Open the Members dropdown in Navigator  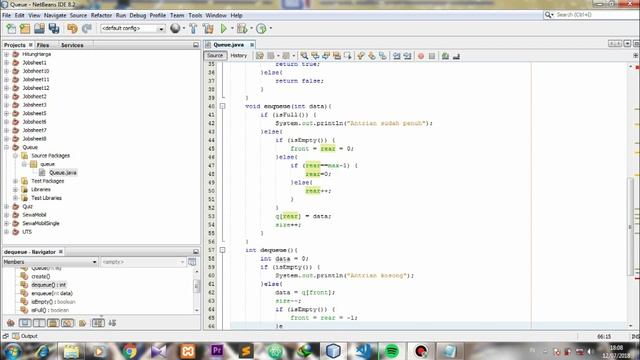click(x=50, y=262)
